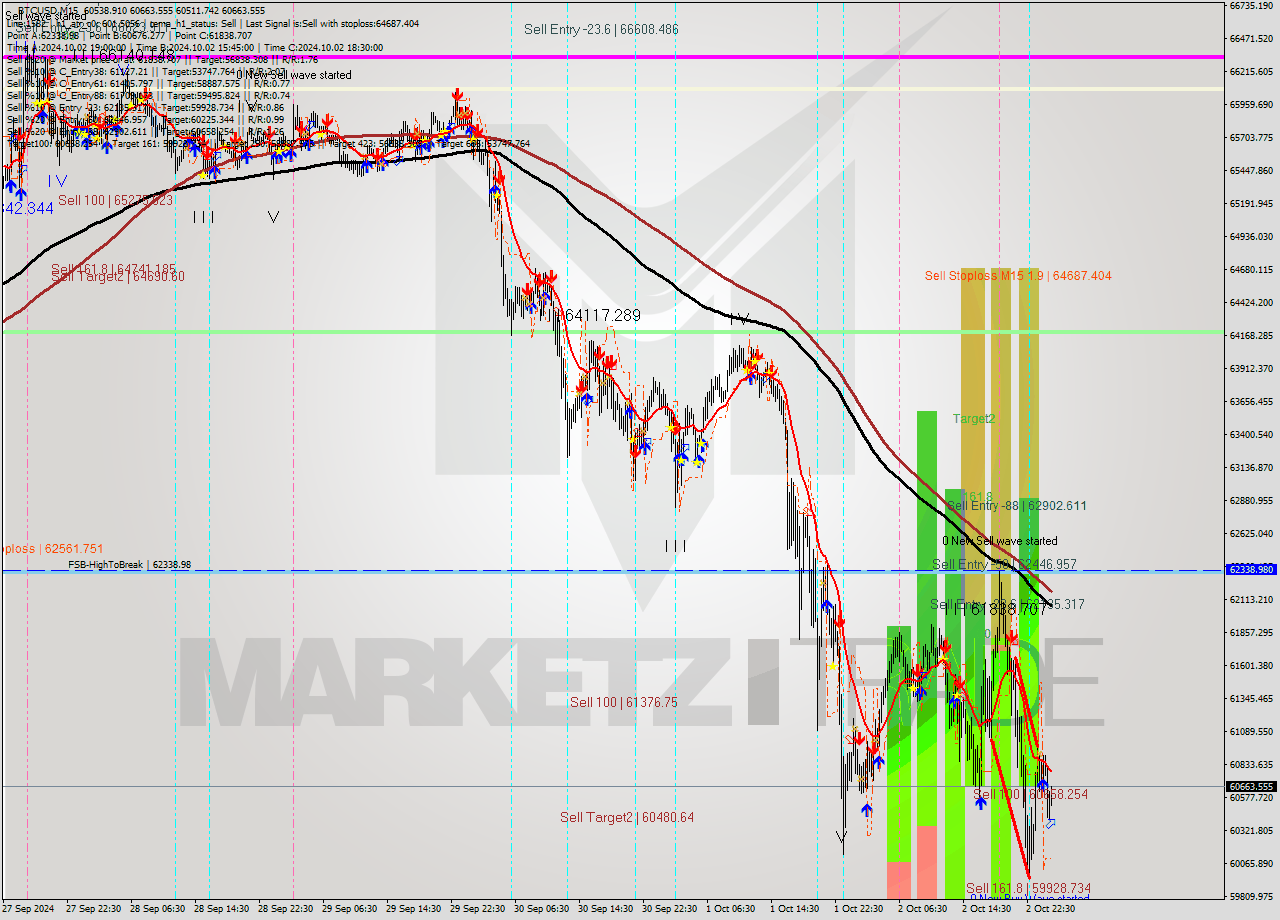Select the 'Sell Stoploss M15 1.9 | 64687.404' label

point(1018,276)
